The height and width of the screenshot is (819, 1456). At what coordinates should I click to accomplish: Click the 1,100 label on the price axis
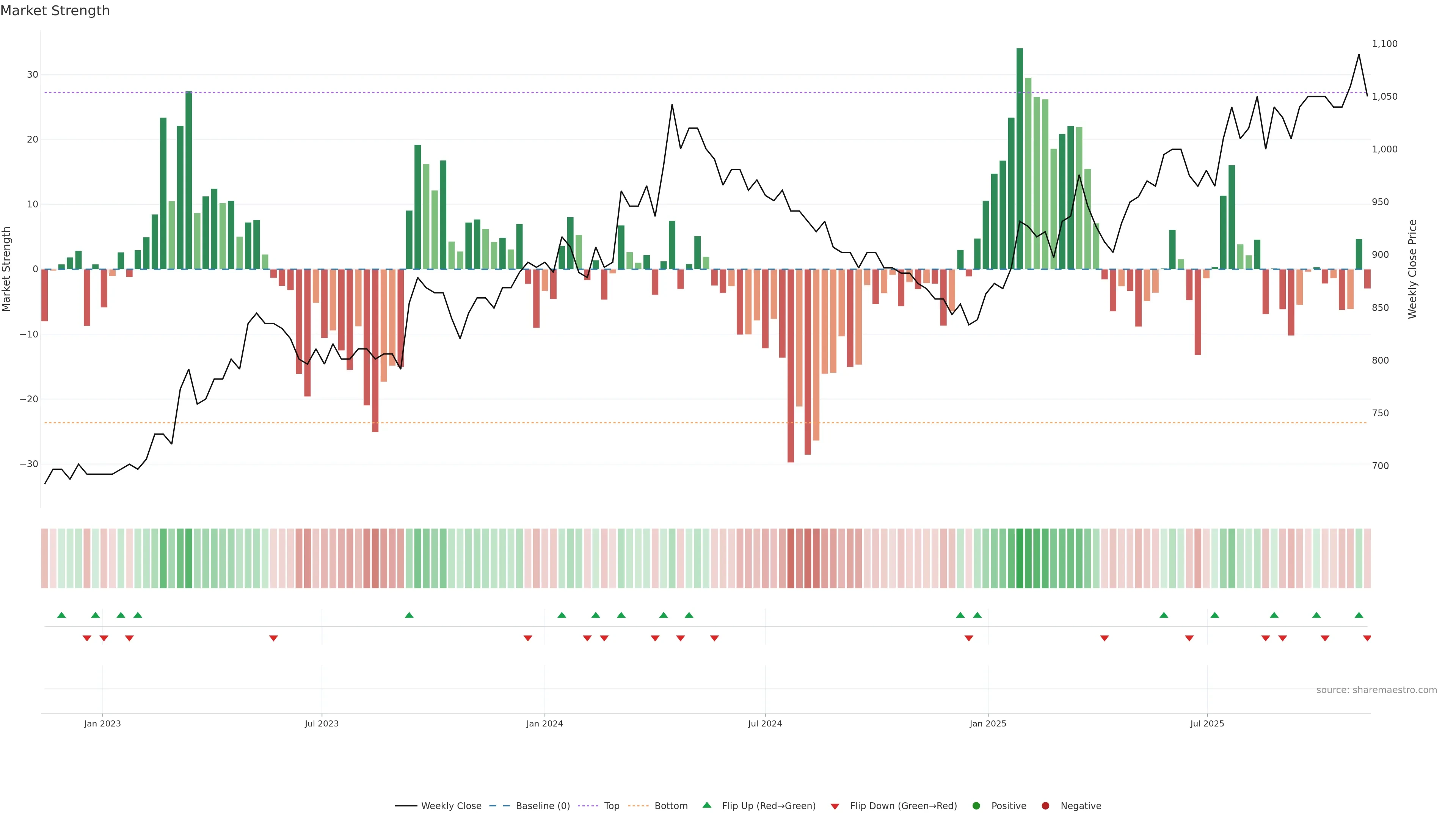pos(1384,44)
